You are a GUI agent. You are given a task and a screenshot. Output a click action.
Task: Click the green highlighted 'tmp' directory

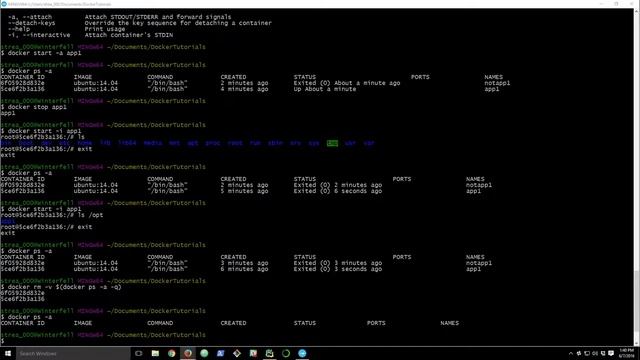pyautogui.click(x=332, y=143)
